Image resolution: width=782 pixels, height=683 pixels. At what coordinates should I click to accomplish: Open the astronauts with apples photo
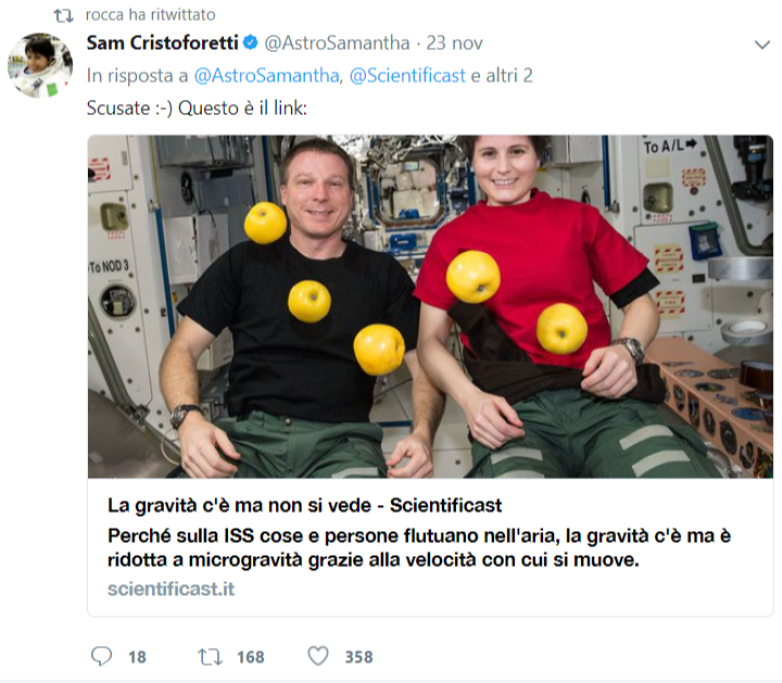pyautogui.click(x=430, y=306)
